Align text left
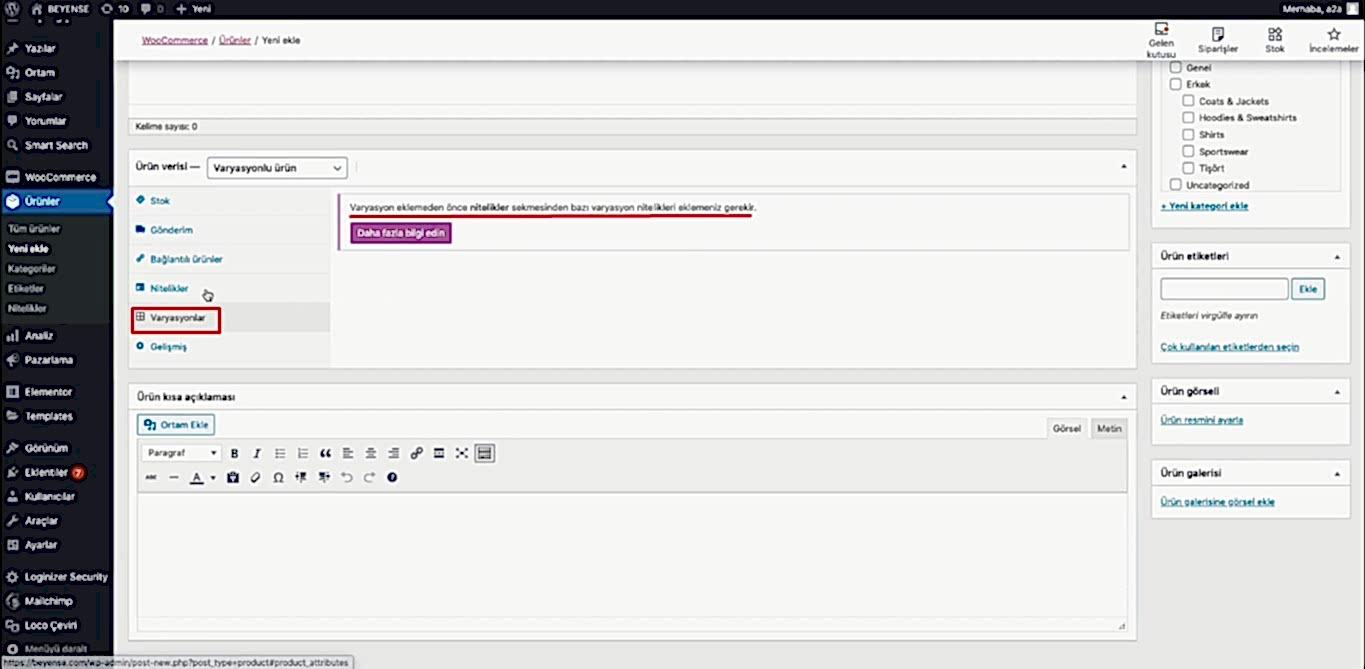This screenshot has height=669, width=1365. coord(348,453)
